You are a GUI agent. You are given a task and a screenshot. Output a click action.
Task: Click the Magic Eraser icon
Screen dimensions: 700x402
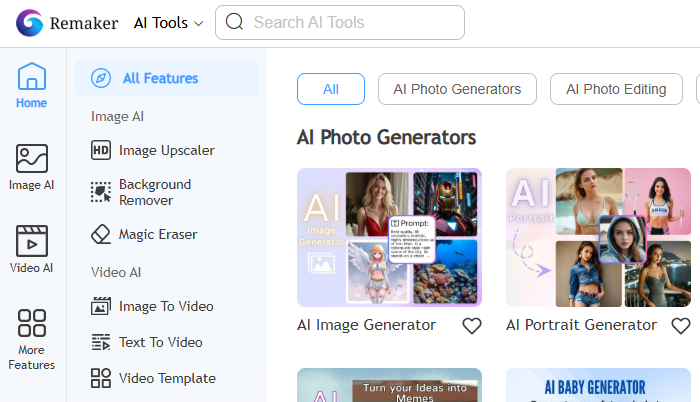[x=101, y=234]
